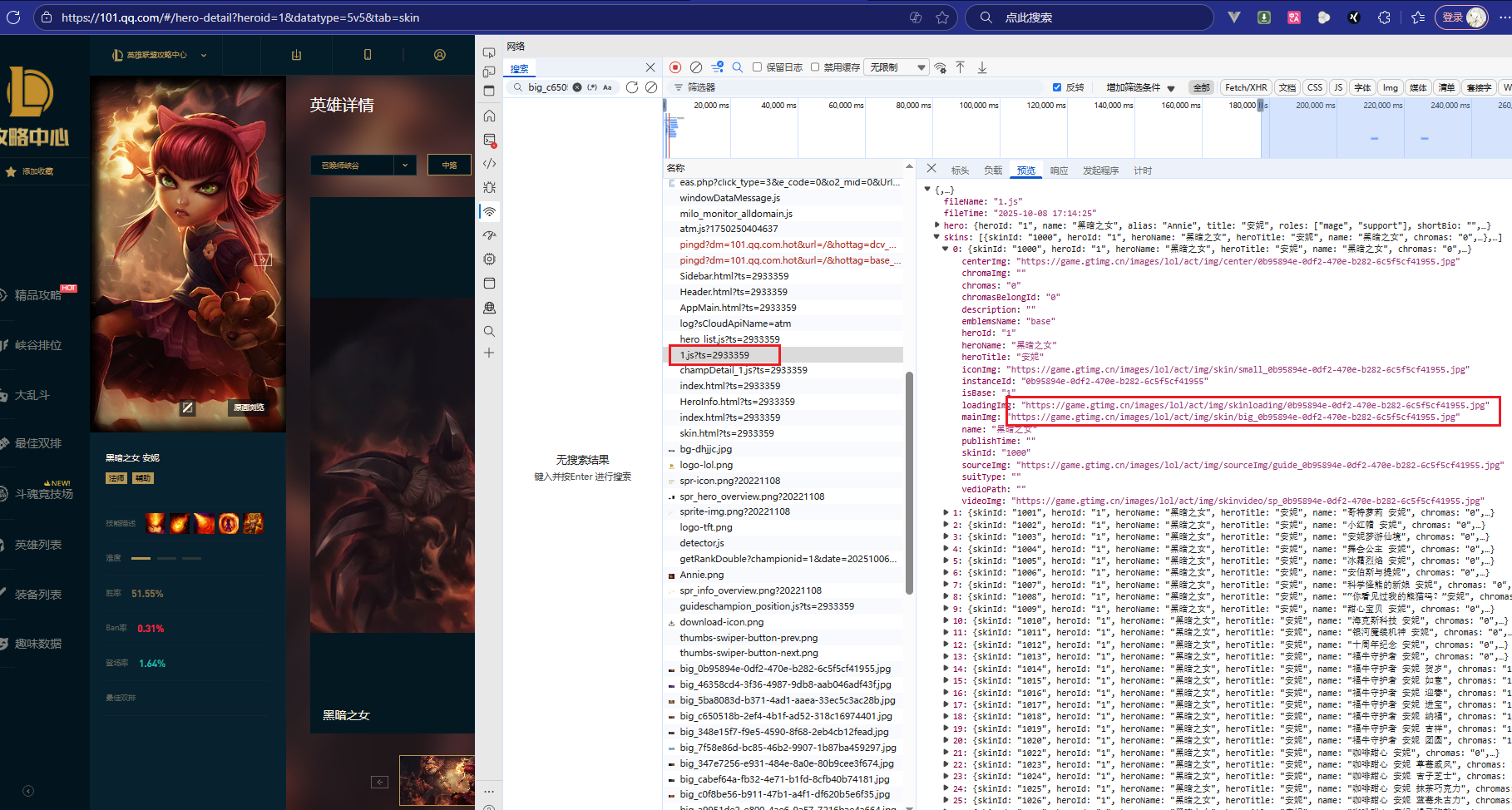The image size is (1512, 810).
Task: Open the 英雄联盟攻略中心 header dropdown
Action: (x=160, y=55)
